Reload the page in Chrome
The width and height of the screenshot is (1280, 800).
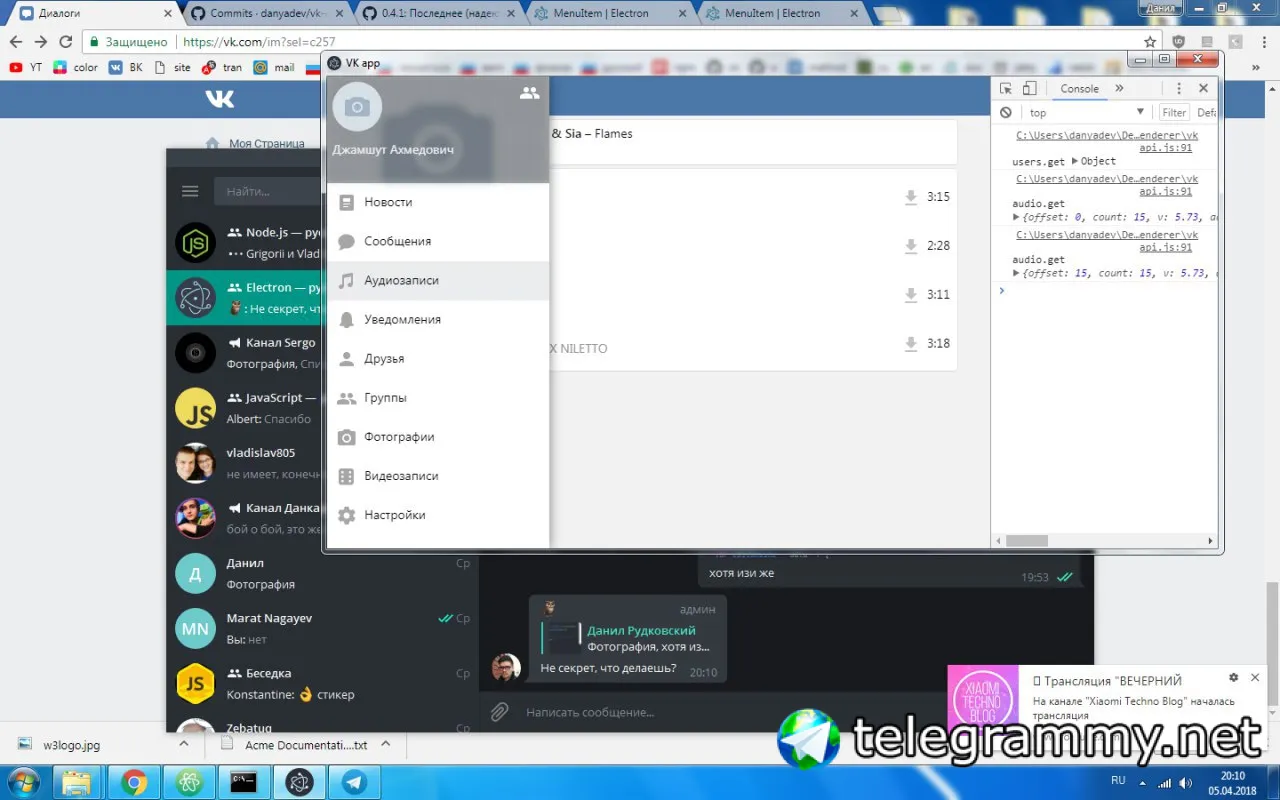tap(66, 42)
